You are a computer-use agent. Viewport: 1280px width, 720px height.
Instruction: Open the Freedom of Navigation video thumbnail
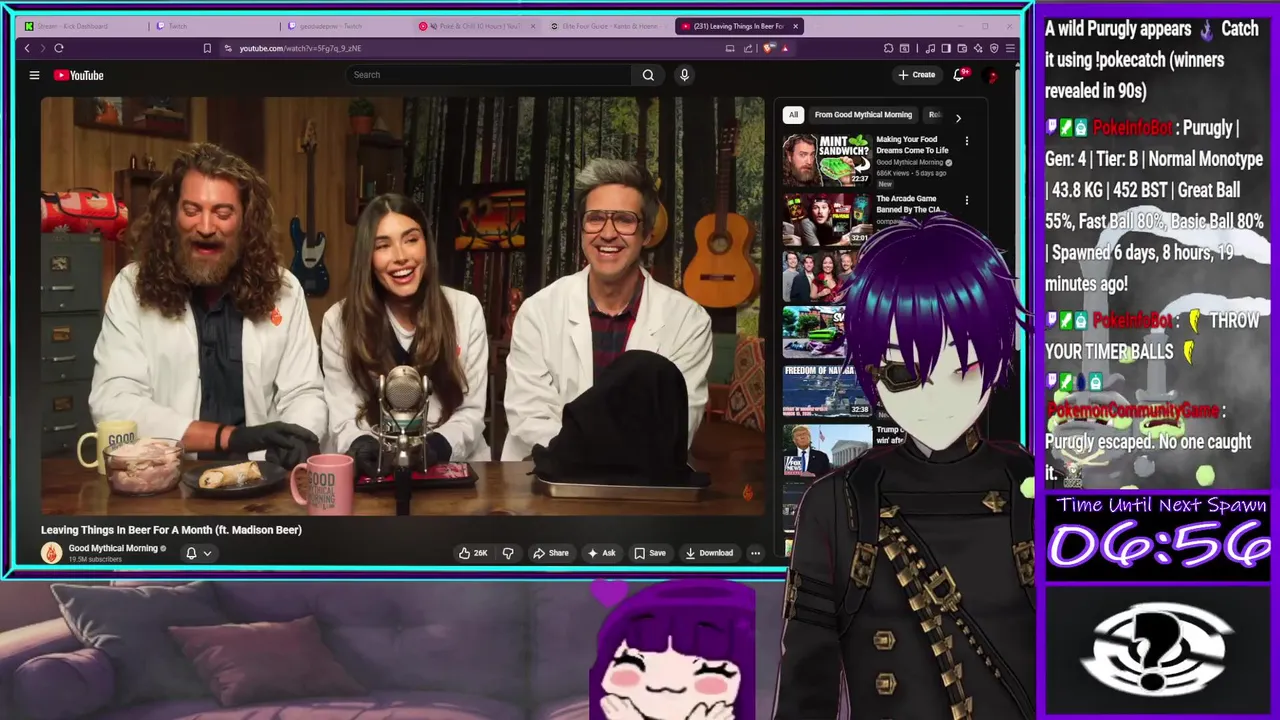pyautogui.click(x=827, y=390)
